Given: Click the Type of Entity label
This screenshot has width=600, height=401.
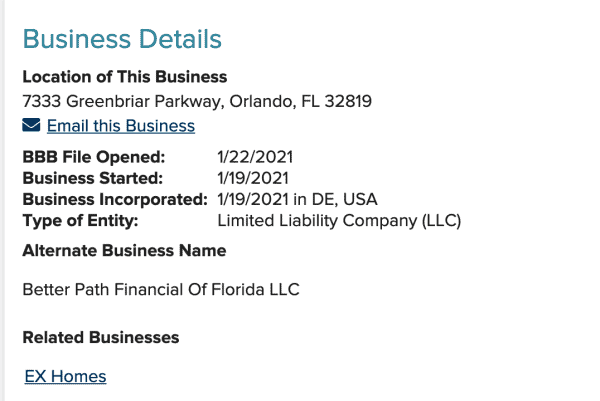Looking at the screenshot, I should pyautogui.click(x=80, y=221).
